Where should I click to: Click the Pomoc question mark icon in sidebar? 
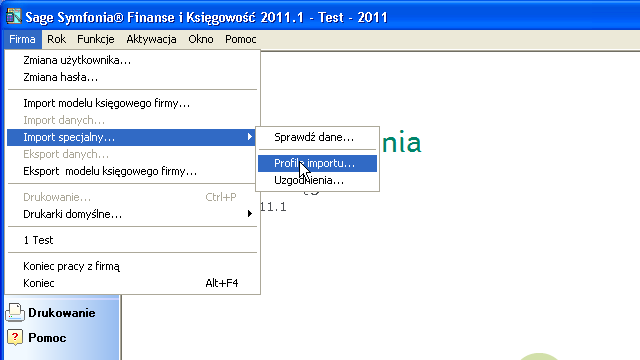(x=15, y=338)
